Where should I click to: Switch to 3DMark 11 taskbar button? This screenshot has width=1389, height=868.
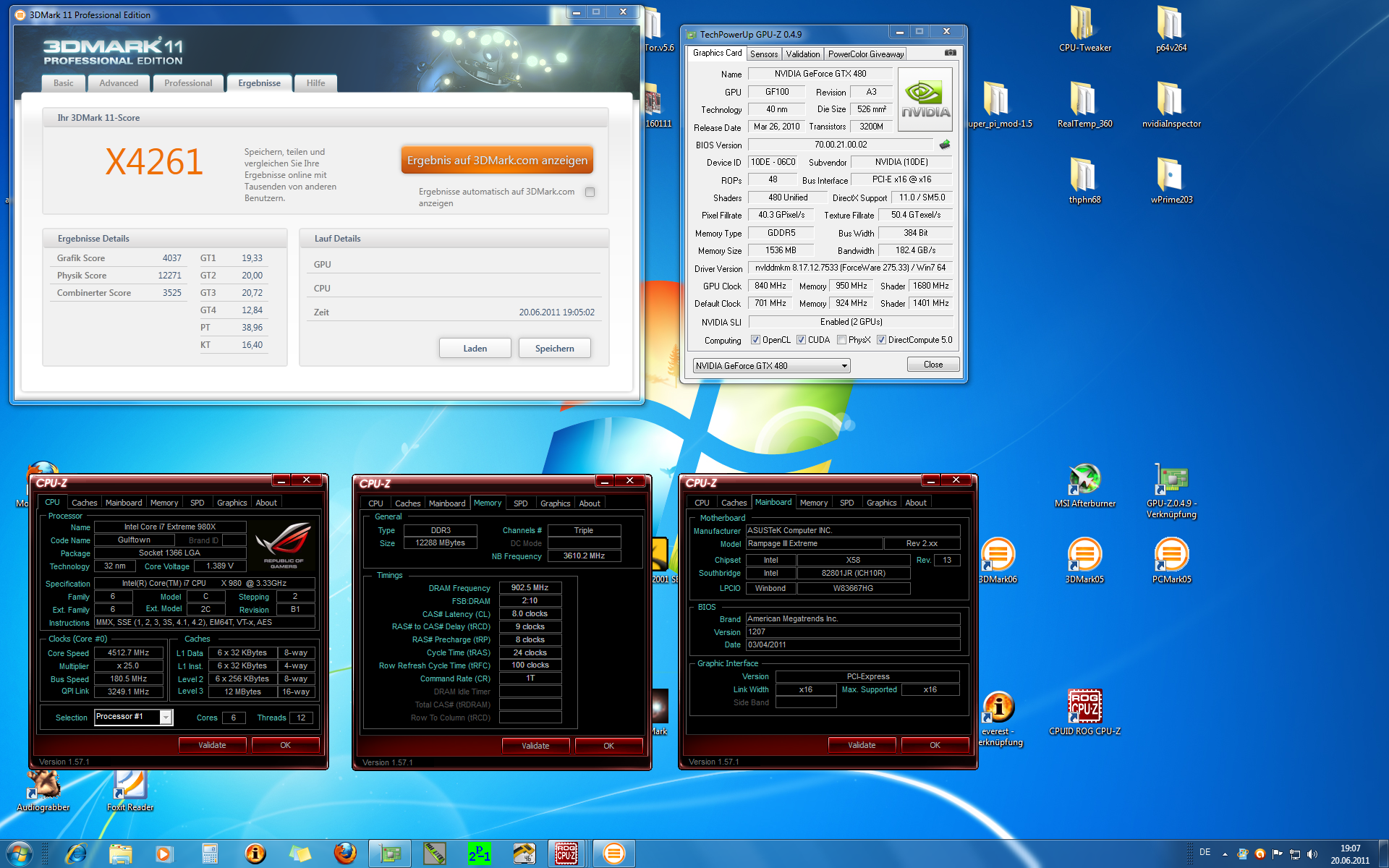(x=613, y=854)
